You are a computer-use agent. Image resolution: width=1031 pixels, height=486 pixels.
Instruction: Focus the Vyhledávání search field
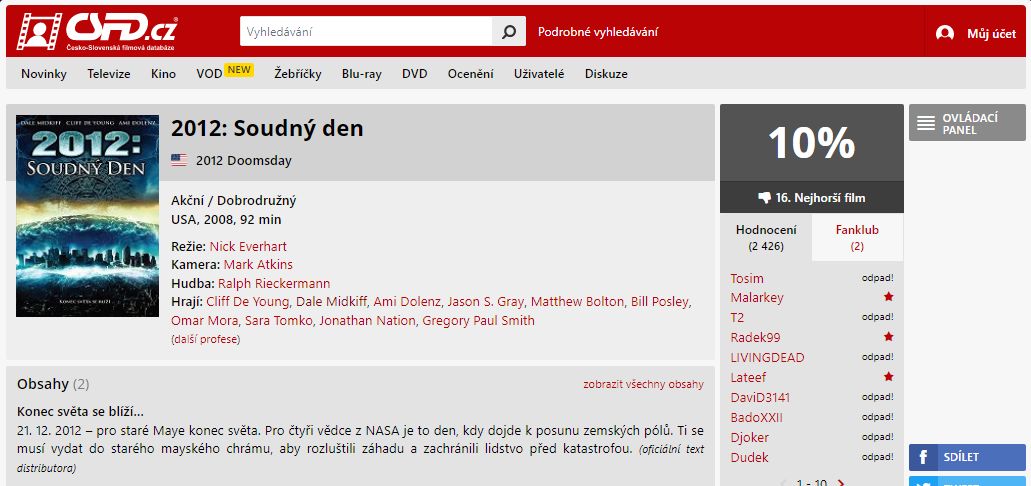pyautogui.click(x=366, y=32)
